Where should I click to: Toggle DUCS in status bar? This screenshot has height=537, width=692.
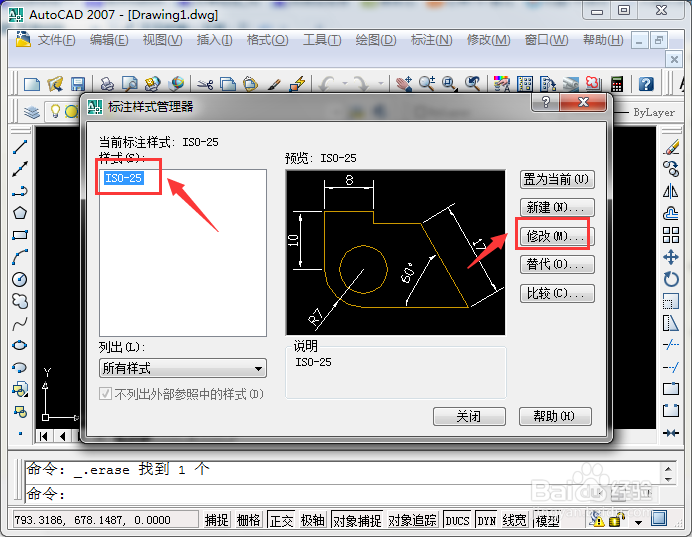tap(457, 521)
